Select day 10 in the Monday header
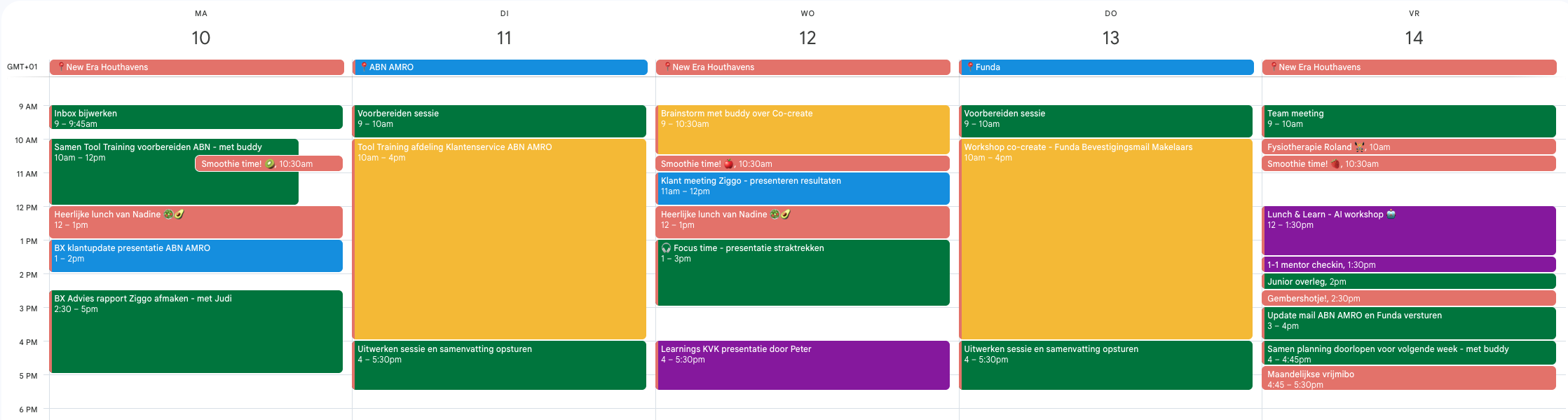 (200, 38)
